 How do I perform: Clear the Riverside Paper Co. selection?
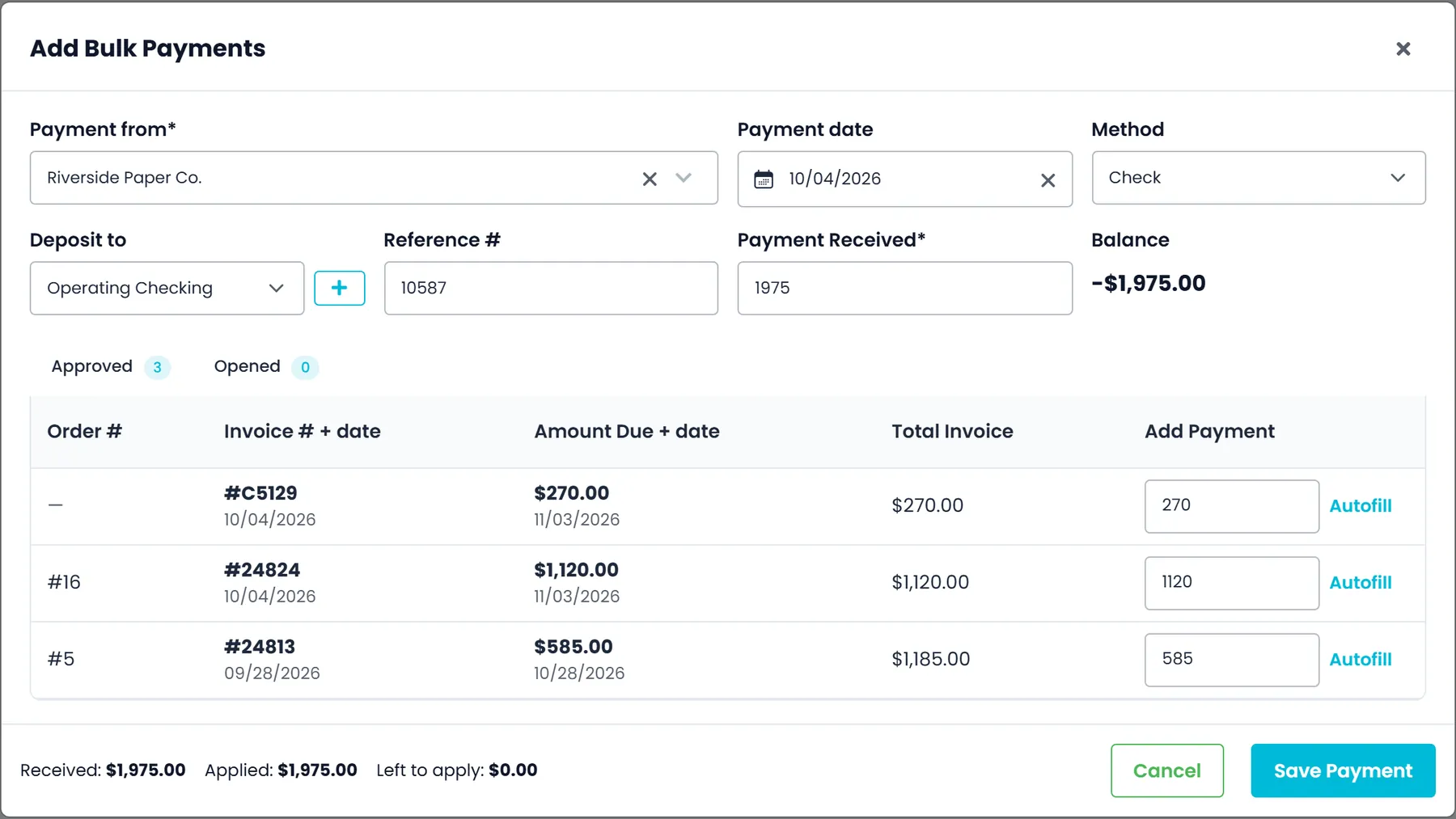650,179
